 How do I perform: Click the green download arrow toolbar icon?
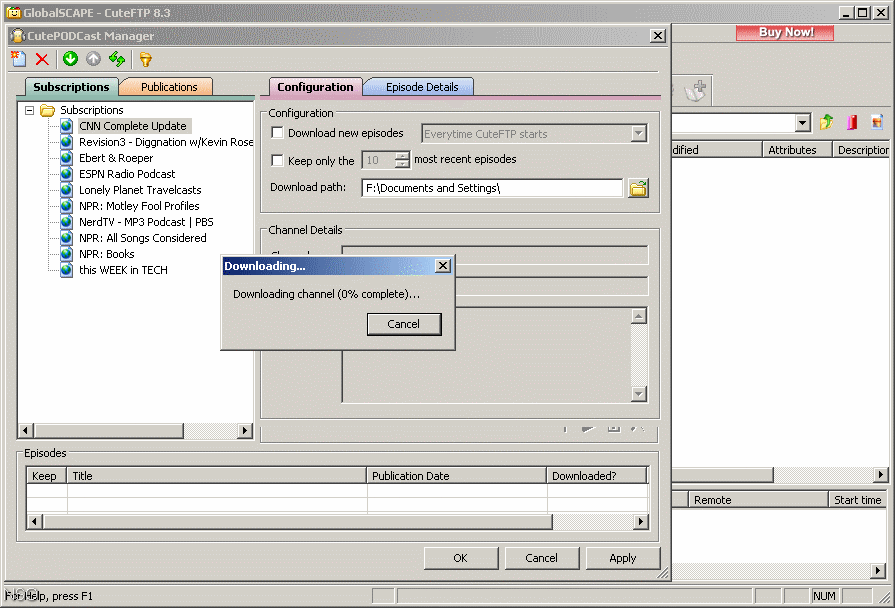(70, 59)
